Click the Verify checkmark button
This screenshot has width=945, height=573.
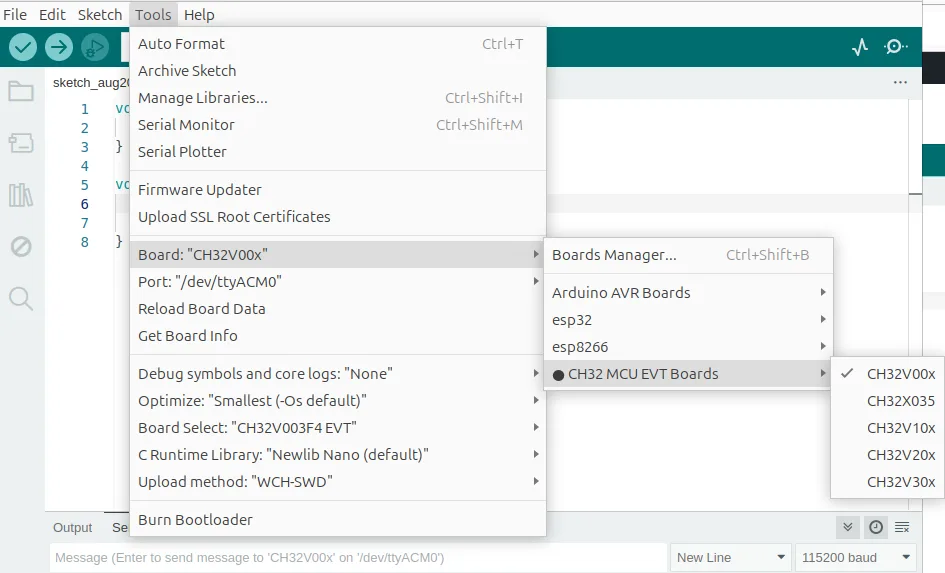(23, 47)
